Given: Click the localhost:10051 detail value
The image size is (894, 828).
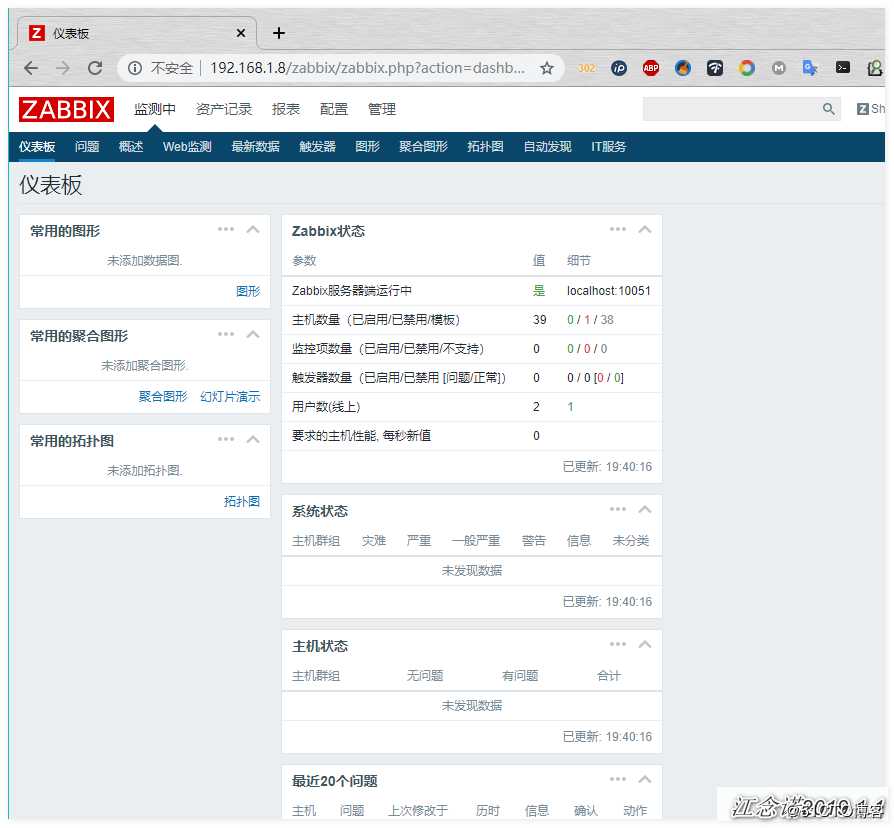Looking at the screenshot, I should 608,291.
